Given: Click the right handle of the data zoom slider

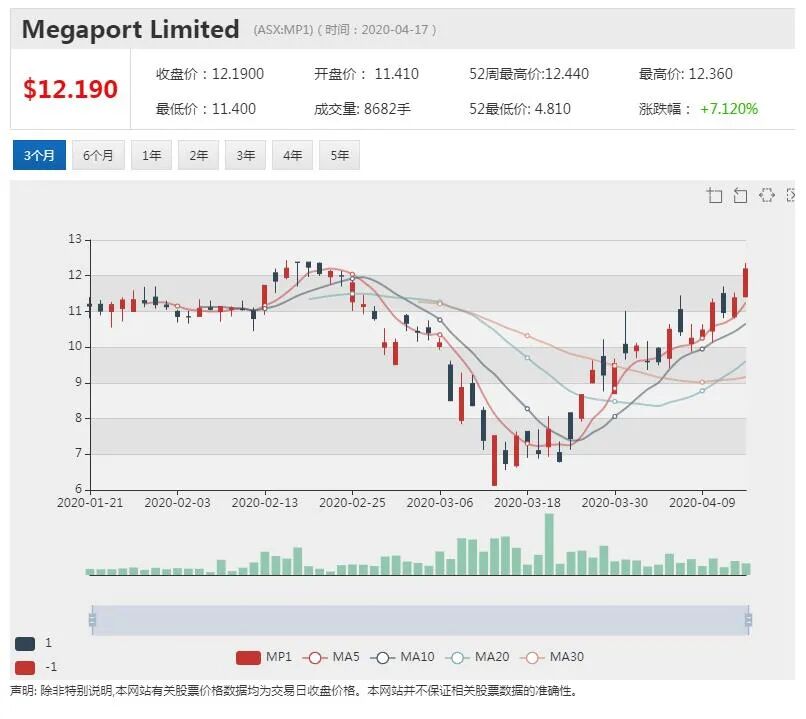Looking at the screenshot, I should (x=748, y=620).
